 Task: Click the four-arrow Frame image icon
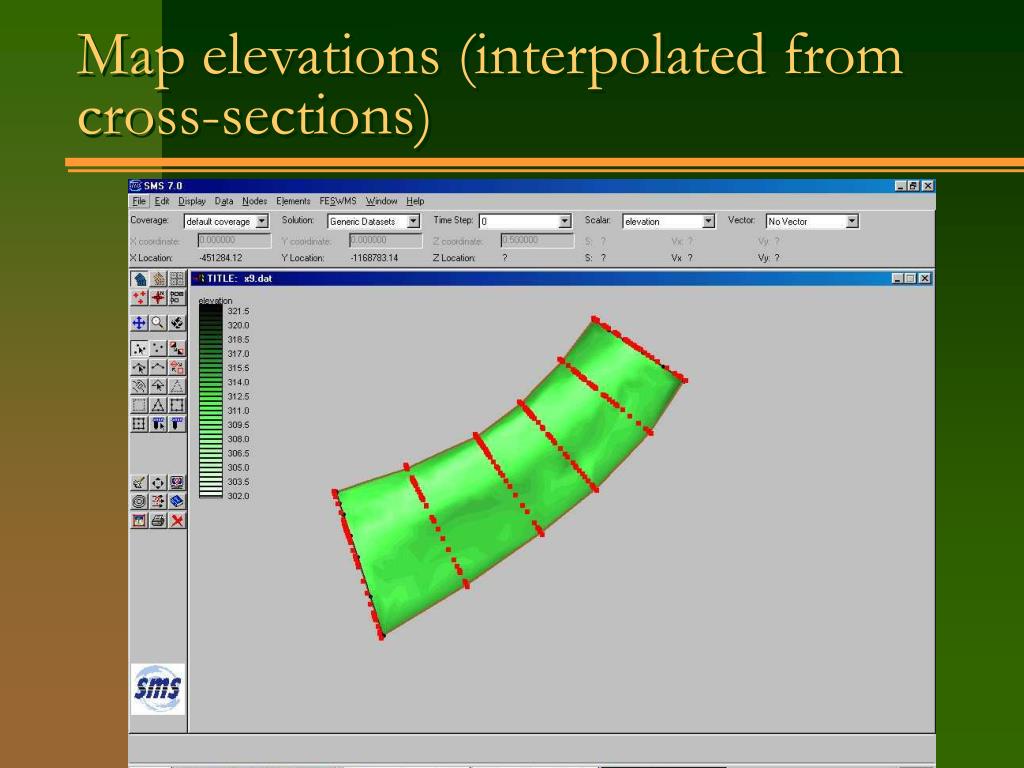pos(158,483)
